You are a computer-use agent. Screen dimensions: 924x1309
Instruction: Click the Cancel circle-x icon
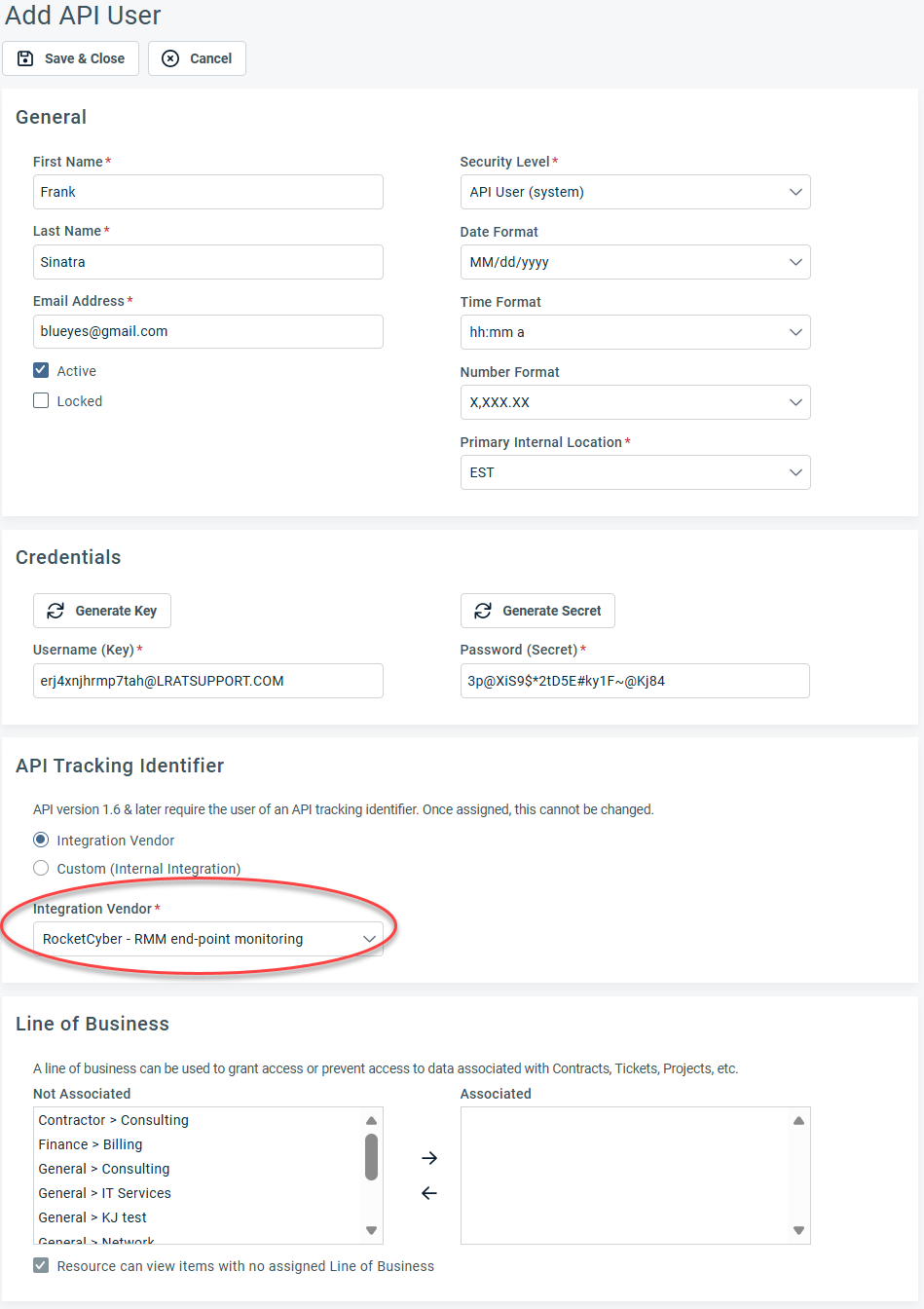coord(170,58)
